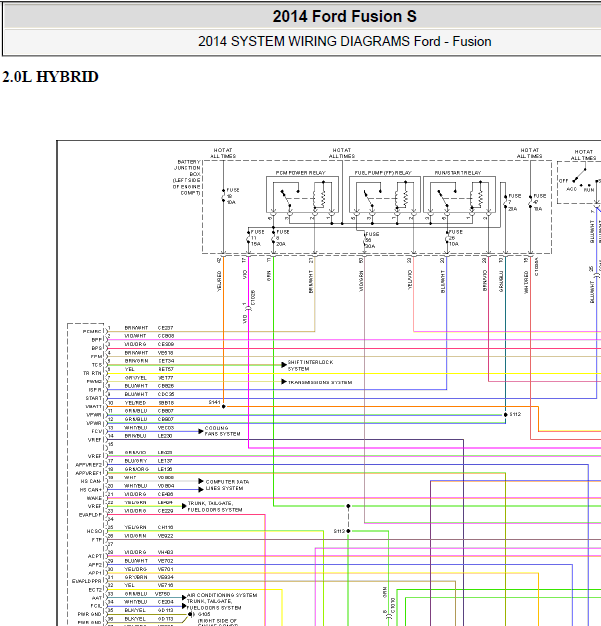The height and width of the screenshot is (626, 601).
Task: Click the 'BATTERY JUNCTION BOX' label
Action: point(187,177)
